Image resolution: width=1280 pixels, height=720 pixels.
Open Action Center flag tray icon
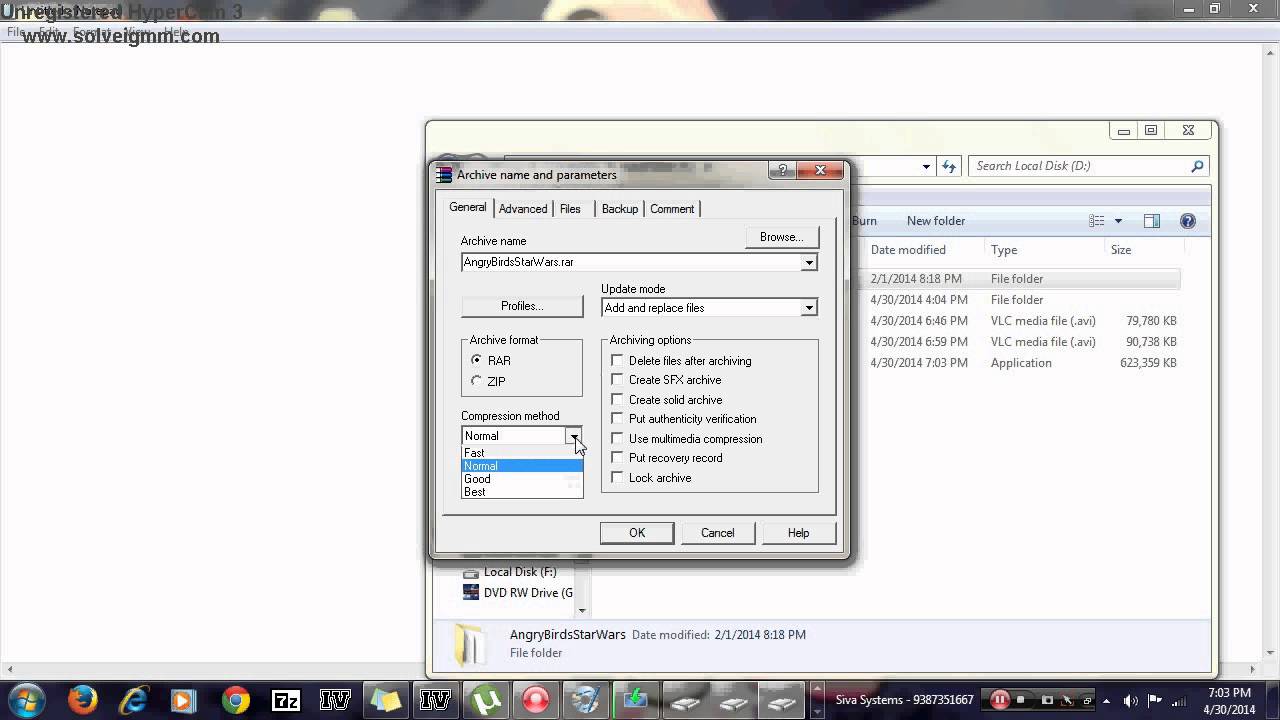click(1155, 700)
